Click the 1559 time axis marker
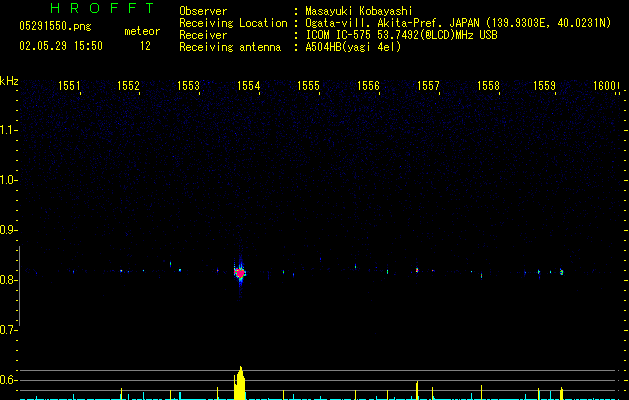 [544, 86]
